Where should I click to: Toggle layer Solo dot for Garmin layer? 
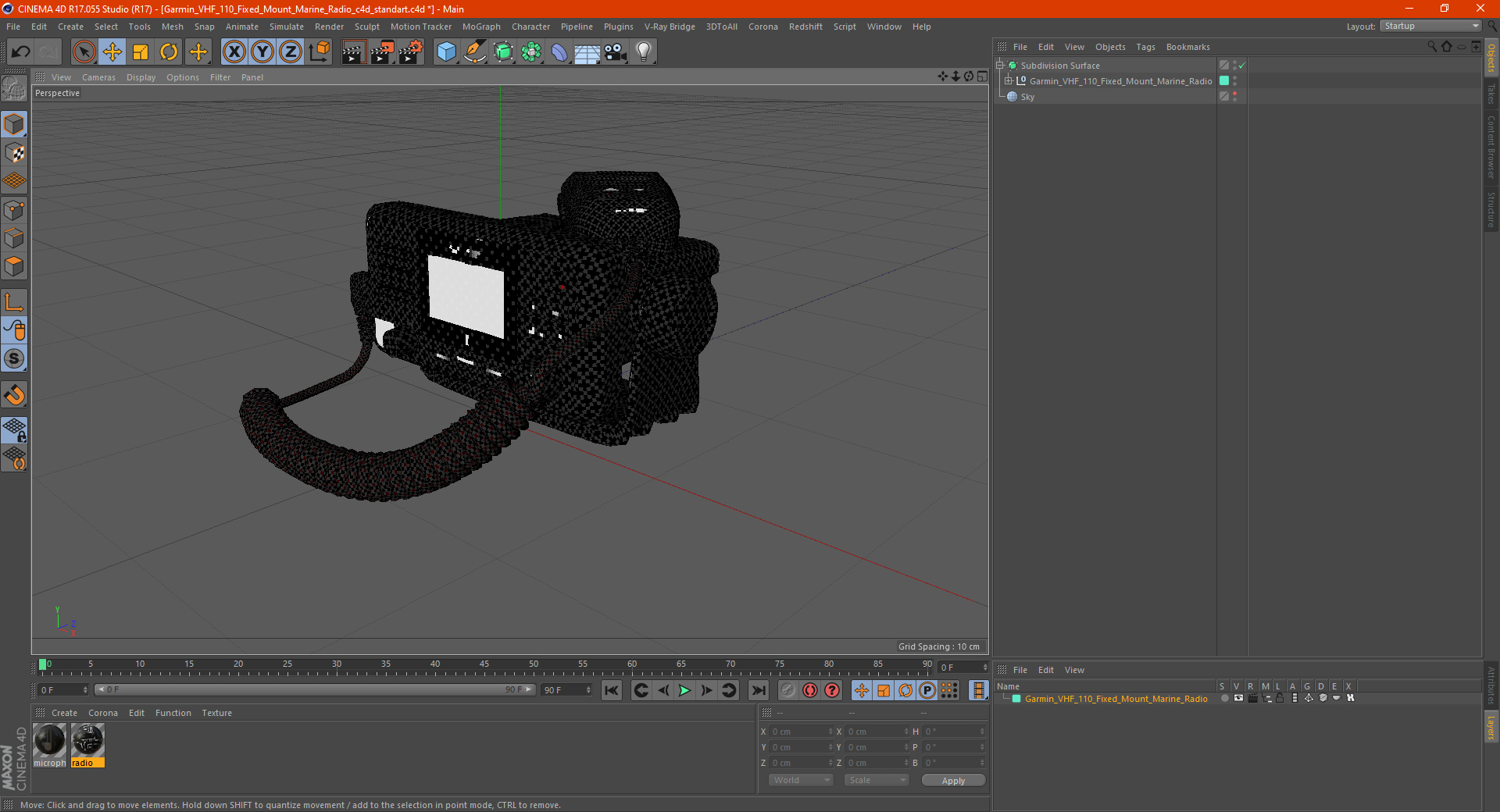1224,699
